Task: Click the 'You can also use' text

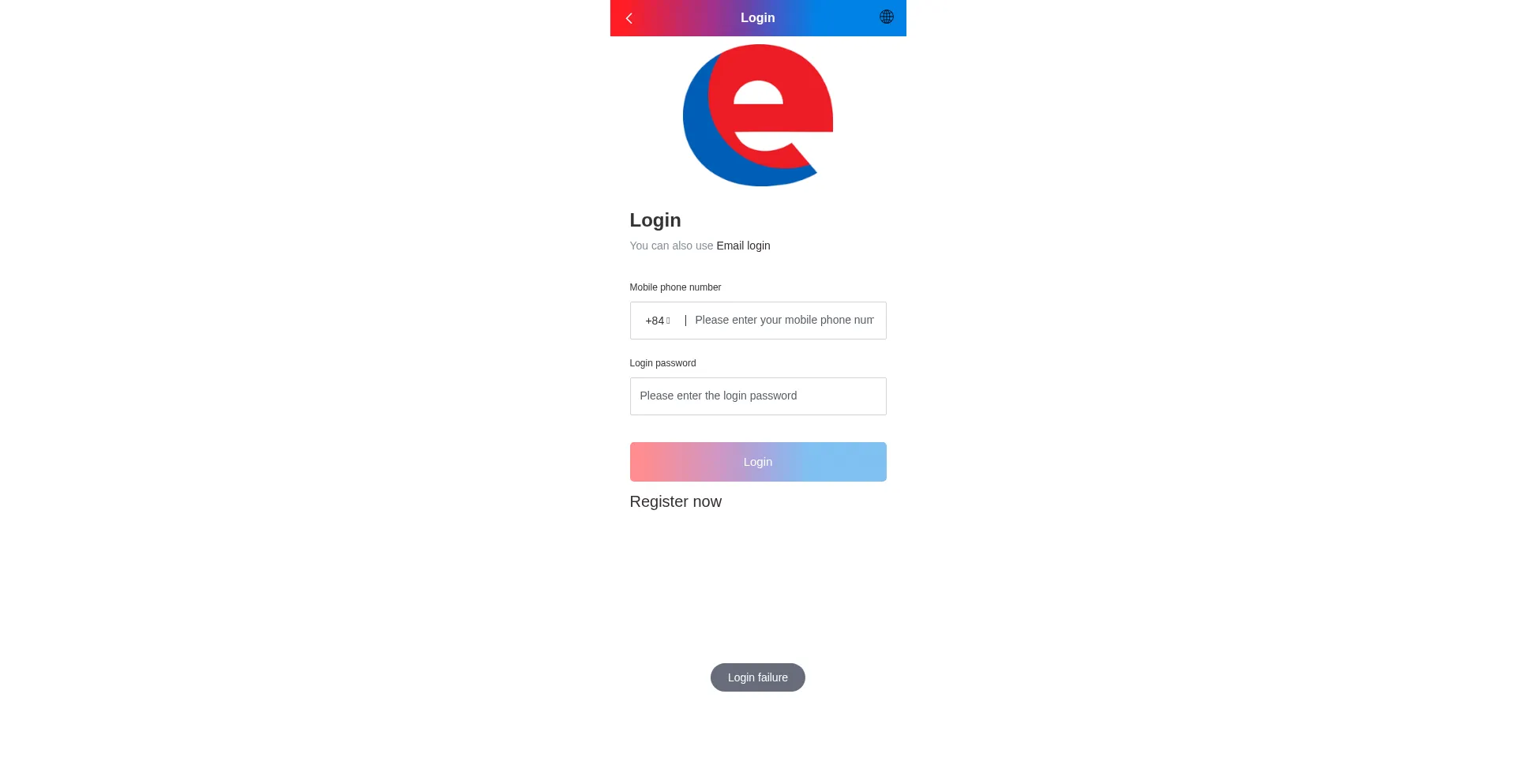Action: pos(671,246)
